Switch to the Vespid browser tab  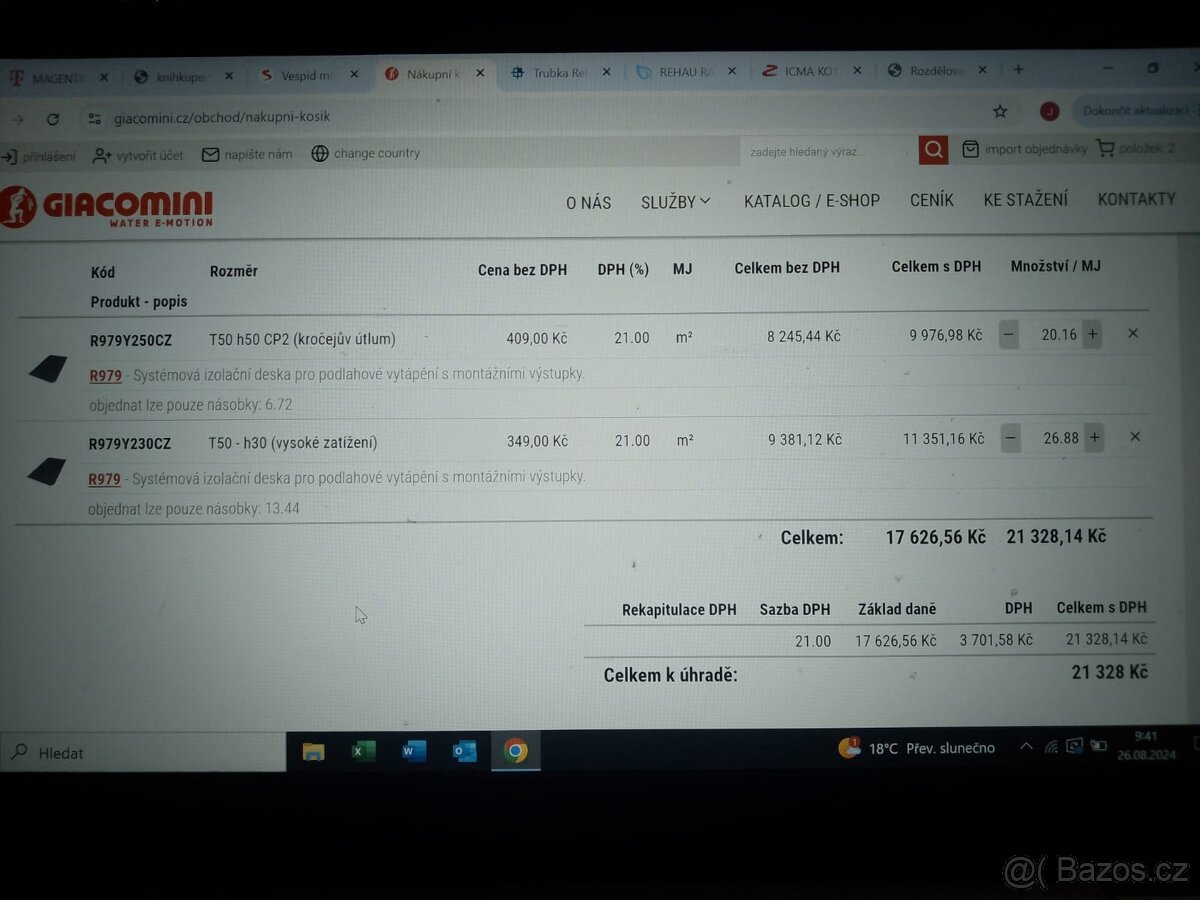[308, 75]
